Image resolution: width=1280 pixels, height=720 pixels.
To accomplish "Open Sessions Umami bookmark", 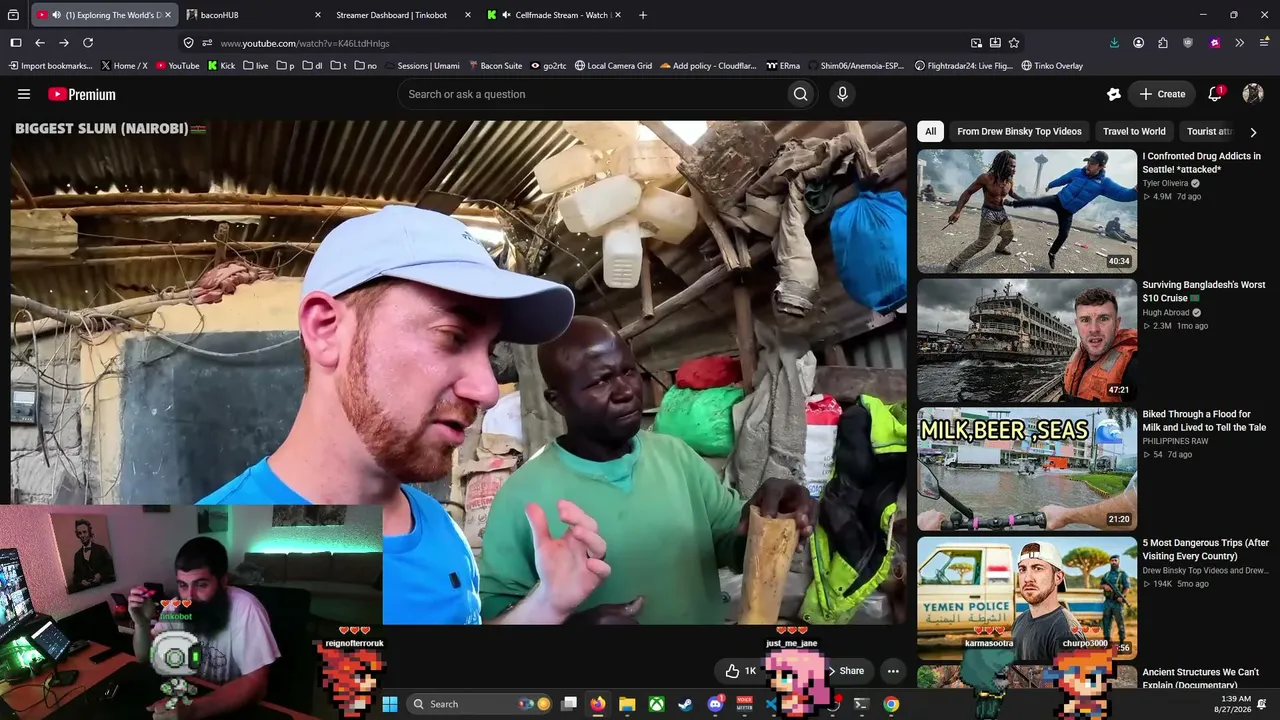I will (422, 66).
